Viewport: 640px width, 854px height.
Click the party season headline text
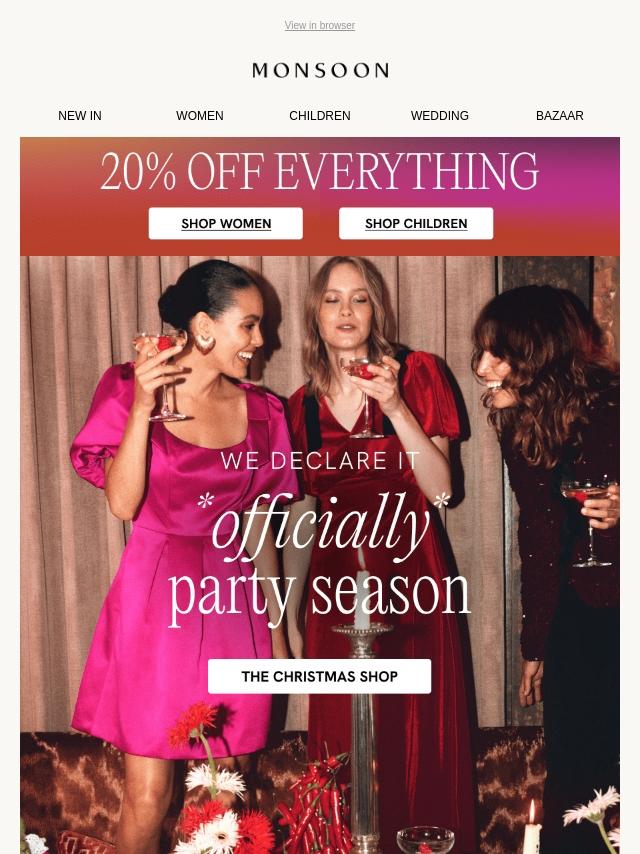click(319, 595)
